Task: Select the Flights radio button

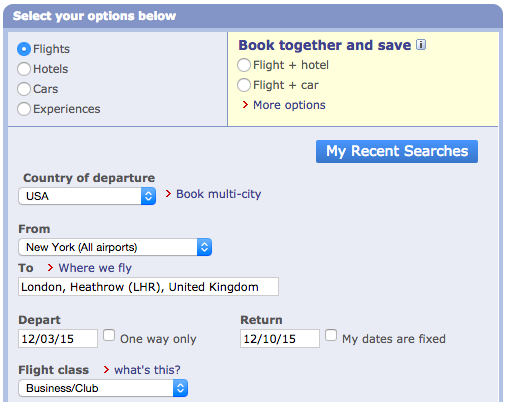Action: click(24, 49)
